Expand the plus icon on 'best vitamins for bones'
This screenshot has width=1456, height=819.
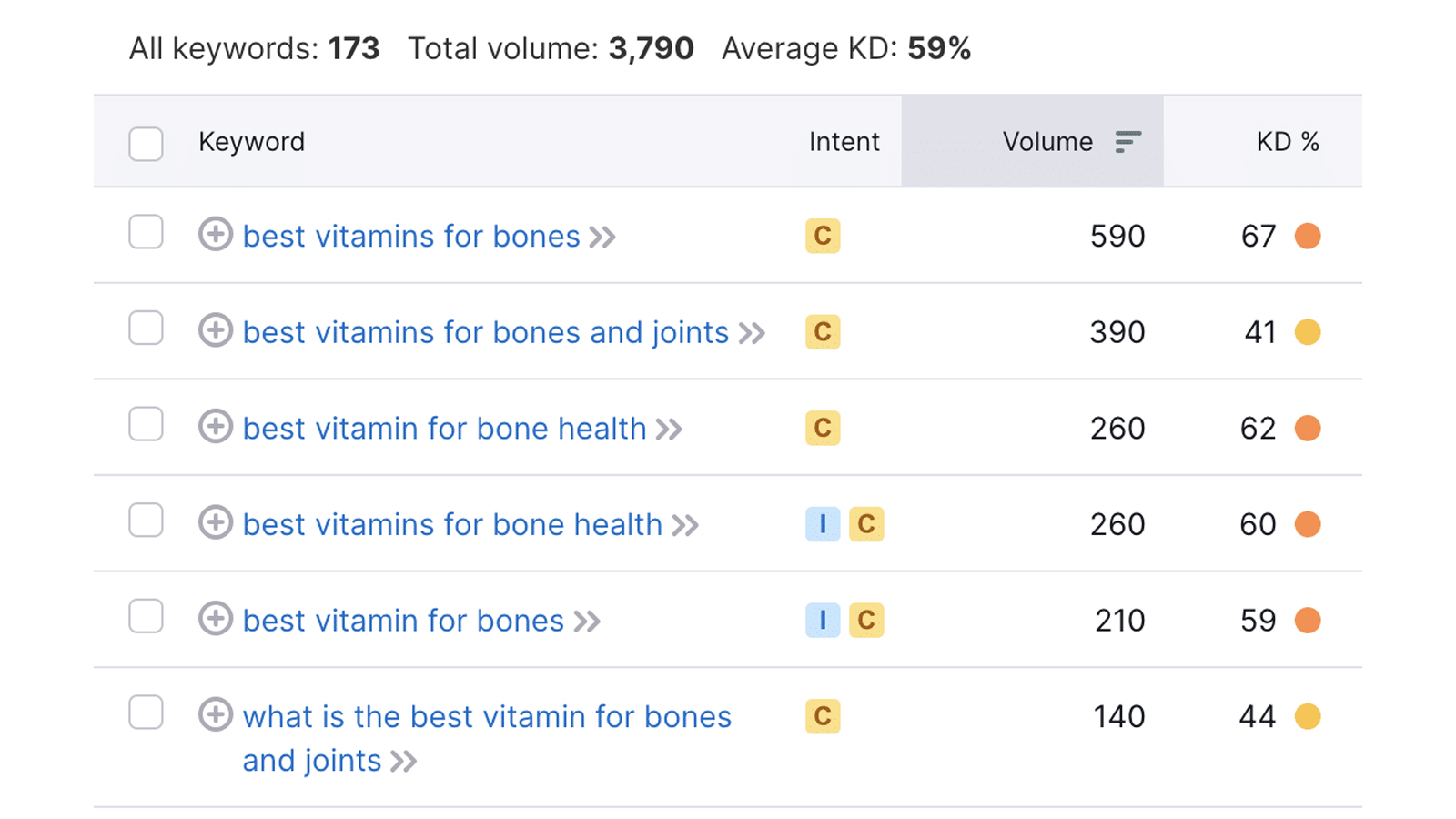(x=215, y=235)
